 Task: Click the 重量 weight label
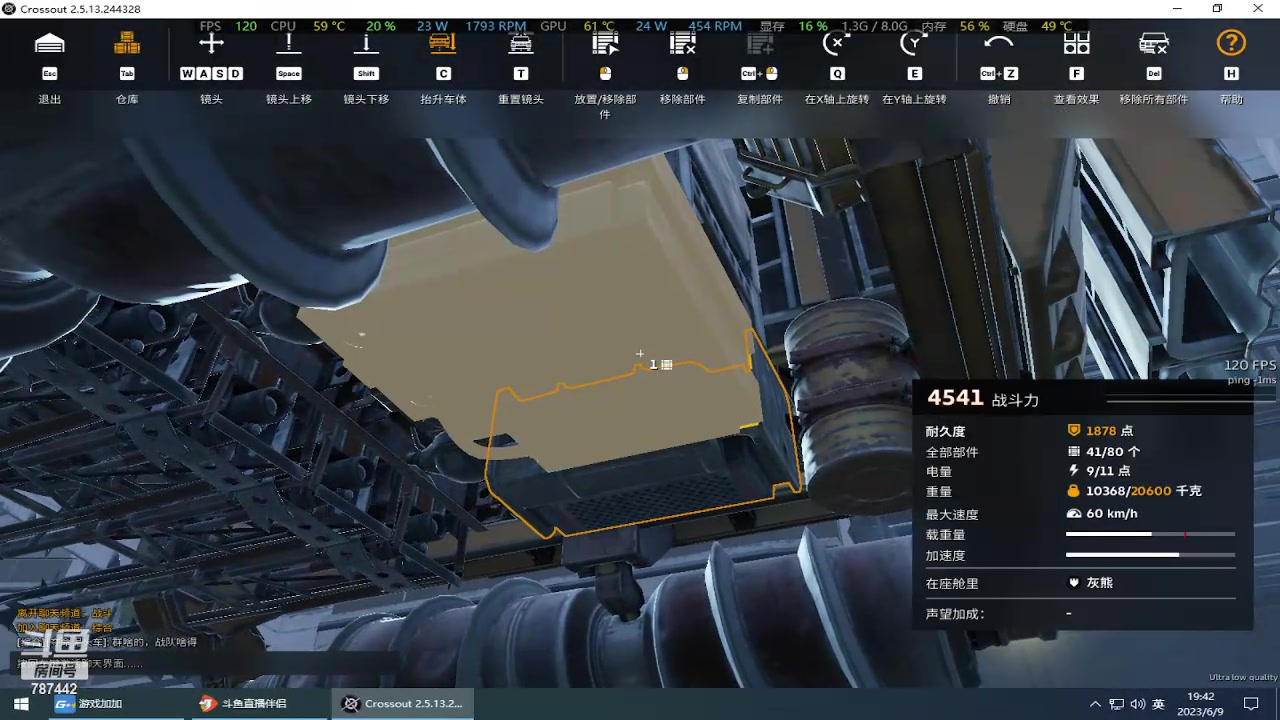pos(939,492)
